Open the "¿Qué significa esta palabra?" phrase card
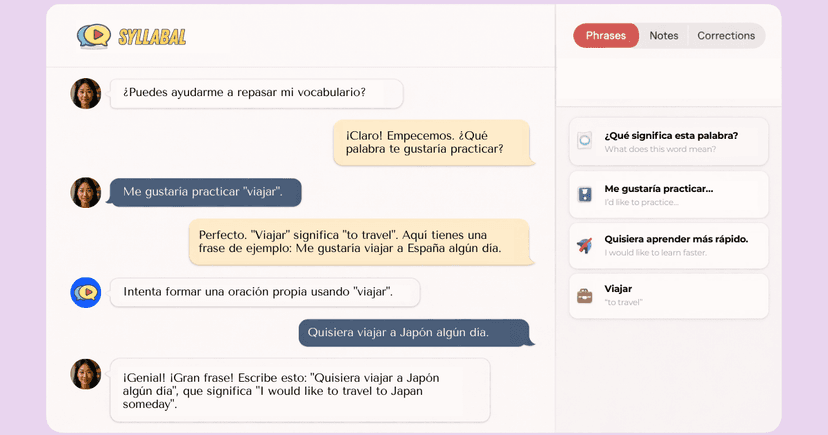This screenshot has height=435, width=828. pos(669,141)
